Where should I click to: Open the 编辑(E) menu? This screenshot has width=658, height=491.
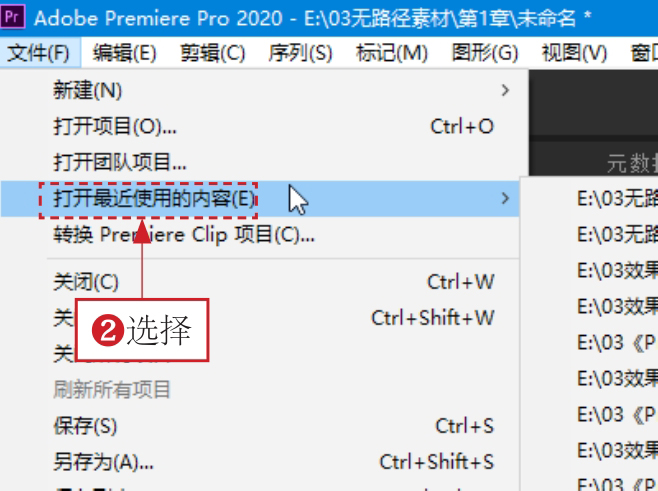pos(125,53)
